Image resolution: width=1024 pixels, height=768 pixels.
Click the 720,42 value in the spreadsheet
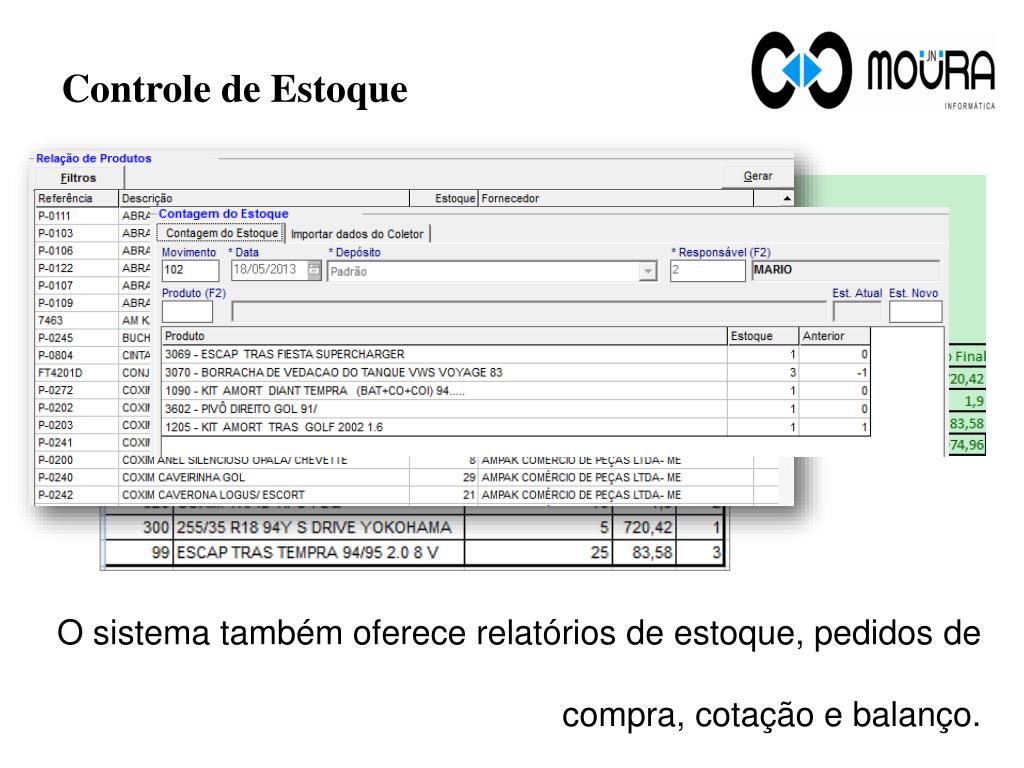(647, 527)
